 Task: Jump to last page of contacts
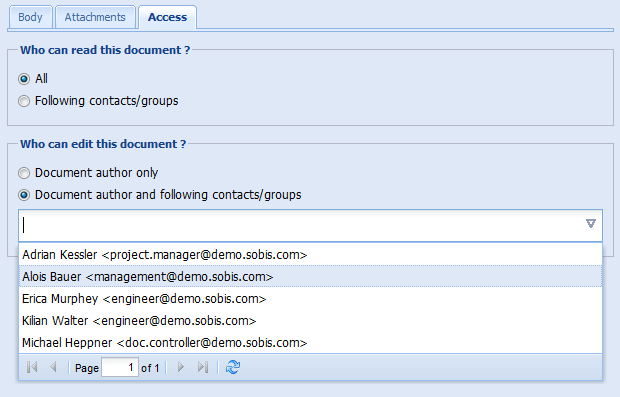pyautogui.click(x=203, y=367)
